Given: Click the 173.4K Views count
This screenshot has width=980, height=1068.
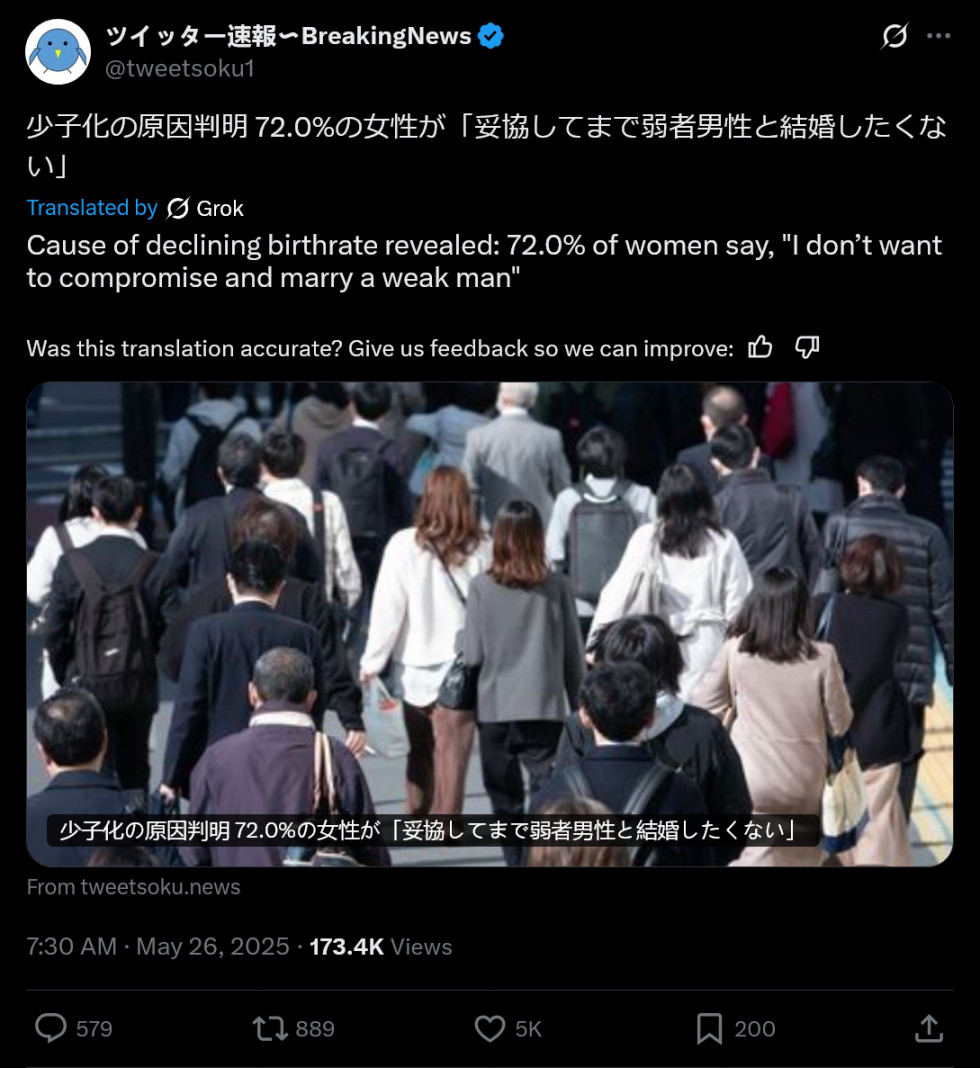Looking at the screenshot, I should (x=381, y=947).
